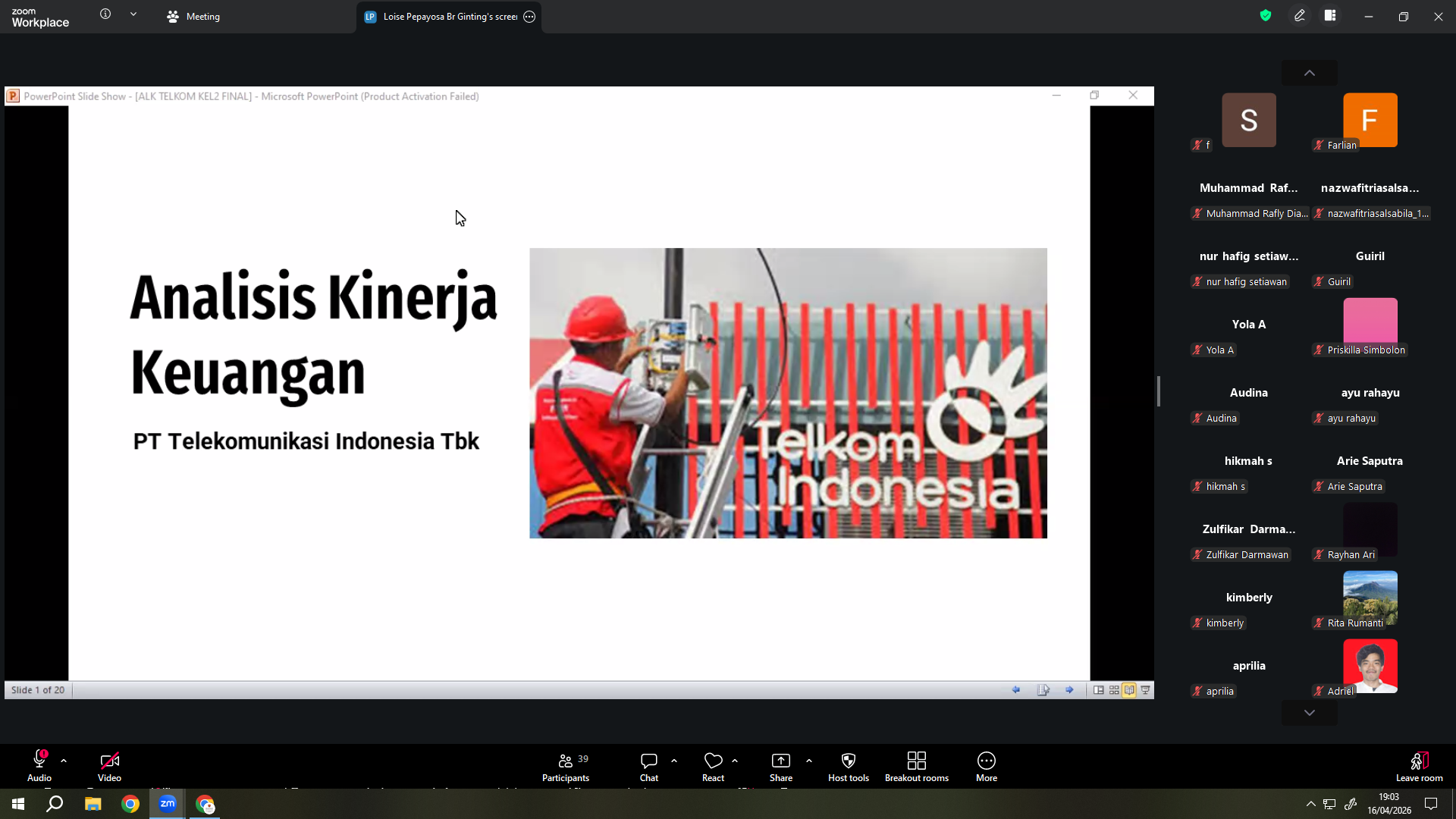1456x819 pixels.
Task: Show hidden system tray icons
Action: coord(1310,804)
